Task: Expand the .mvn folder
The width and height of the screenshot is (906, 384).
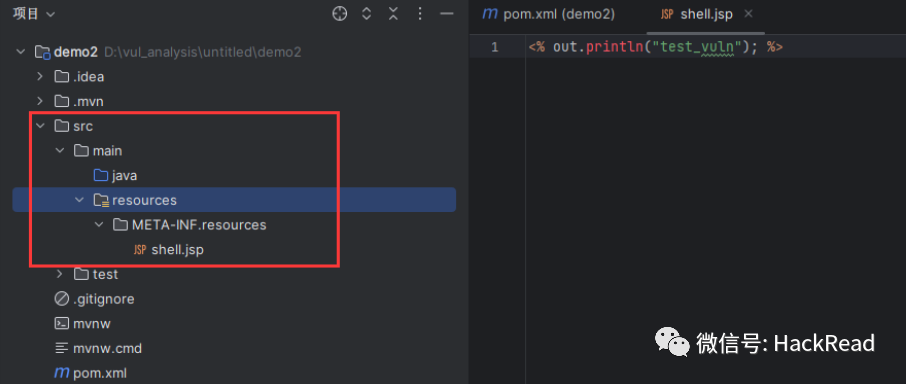Action: 40,101
